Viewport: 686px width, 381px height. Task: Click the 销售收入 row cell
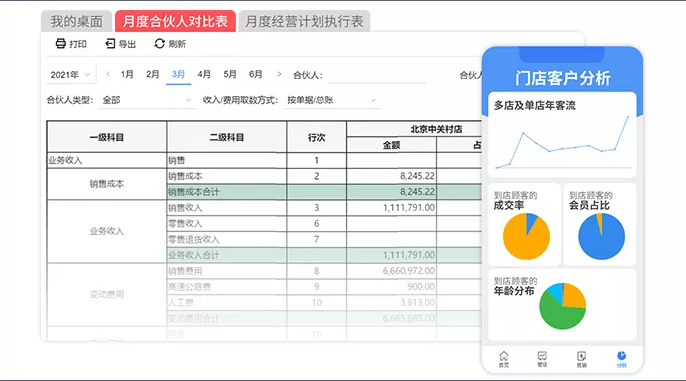coord(227,208)
